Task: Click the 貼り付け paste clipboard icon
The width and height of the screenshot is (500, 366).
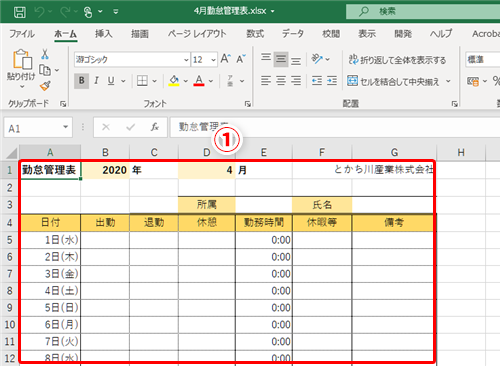Action: point(22,60)
